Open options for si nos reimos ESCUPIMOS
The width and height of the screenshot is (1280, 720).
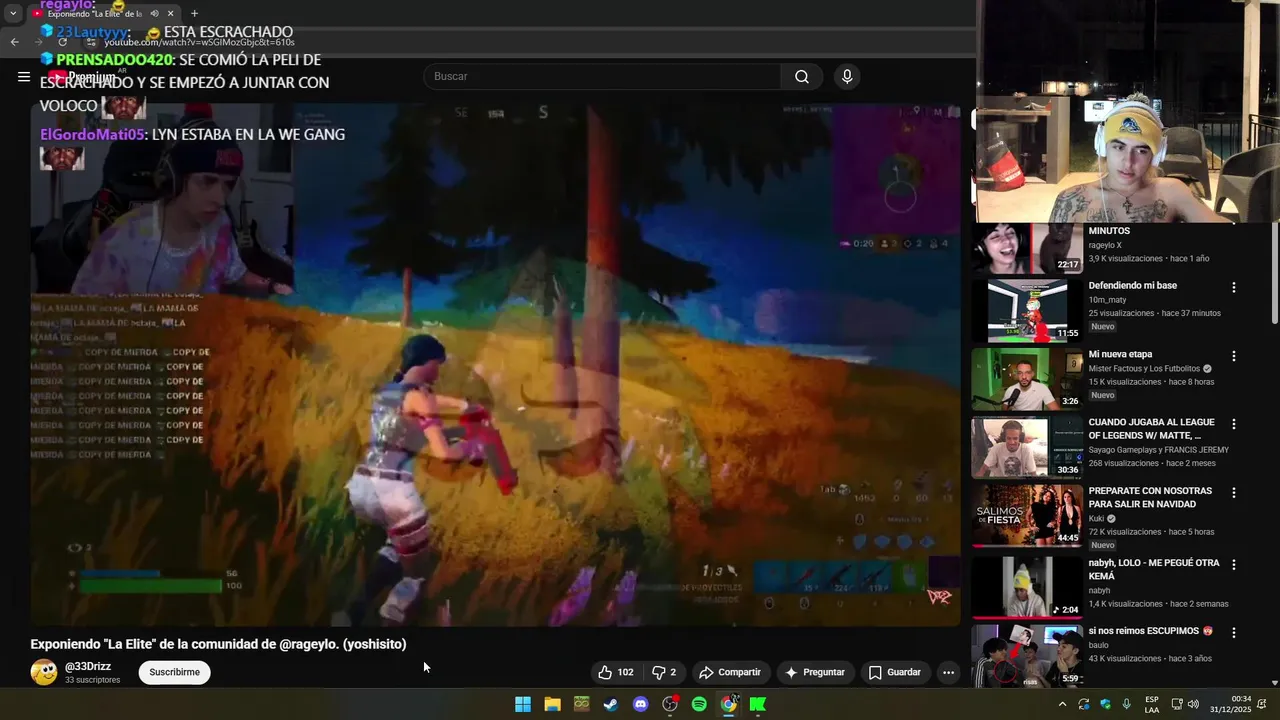[1234, 633]
